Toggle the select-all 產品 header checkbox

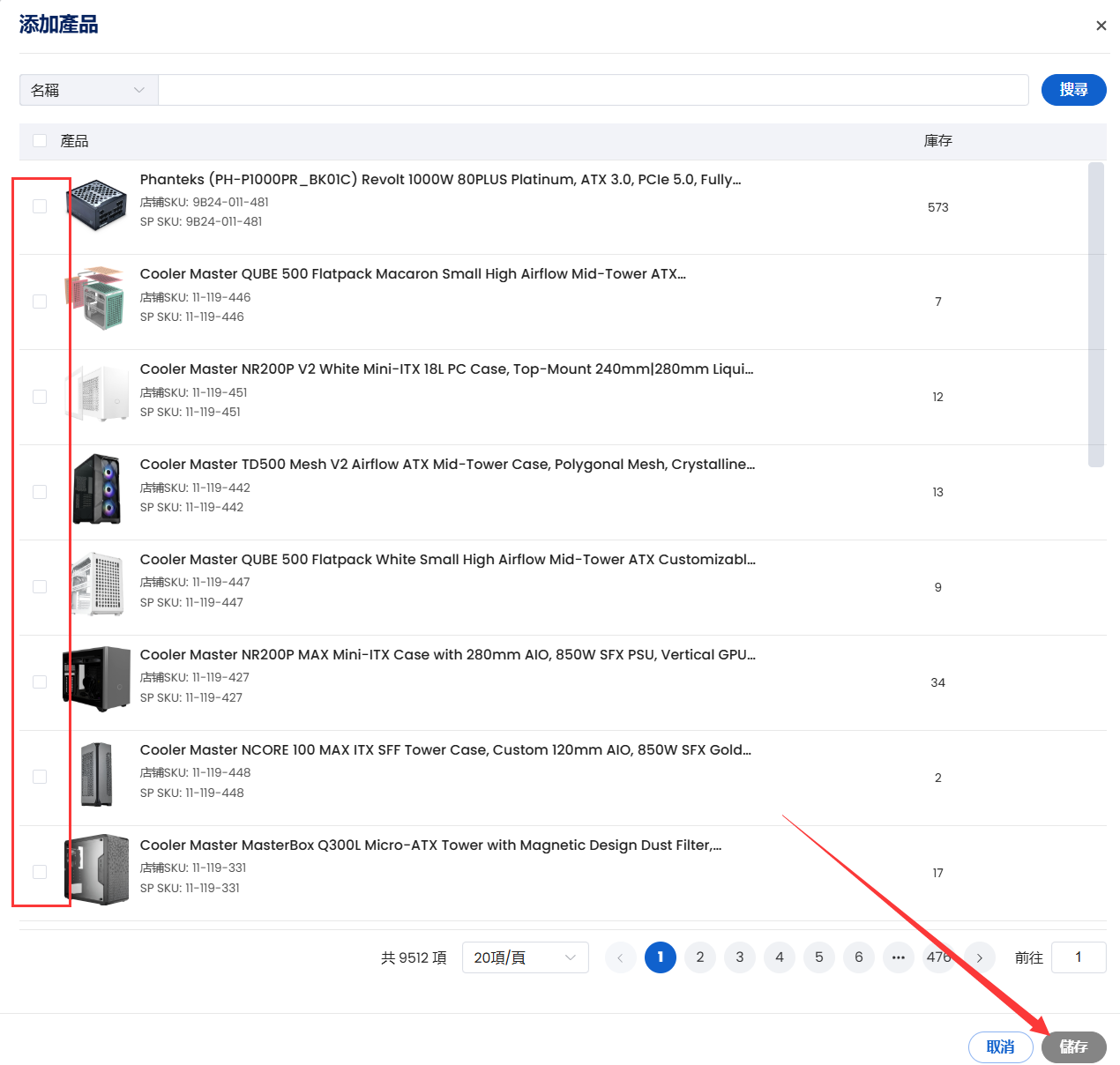point(40,141)
